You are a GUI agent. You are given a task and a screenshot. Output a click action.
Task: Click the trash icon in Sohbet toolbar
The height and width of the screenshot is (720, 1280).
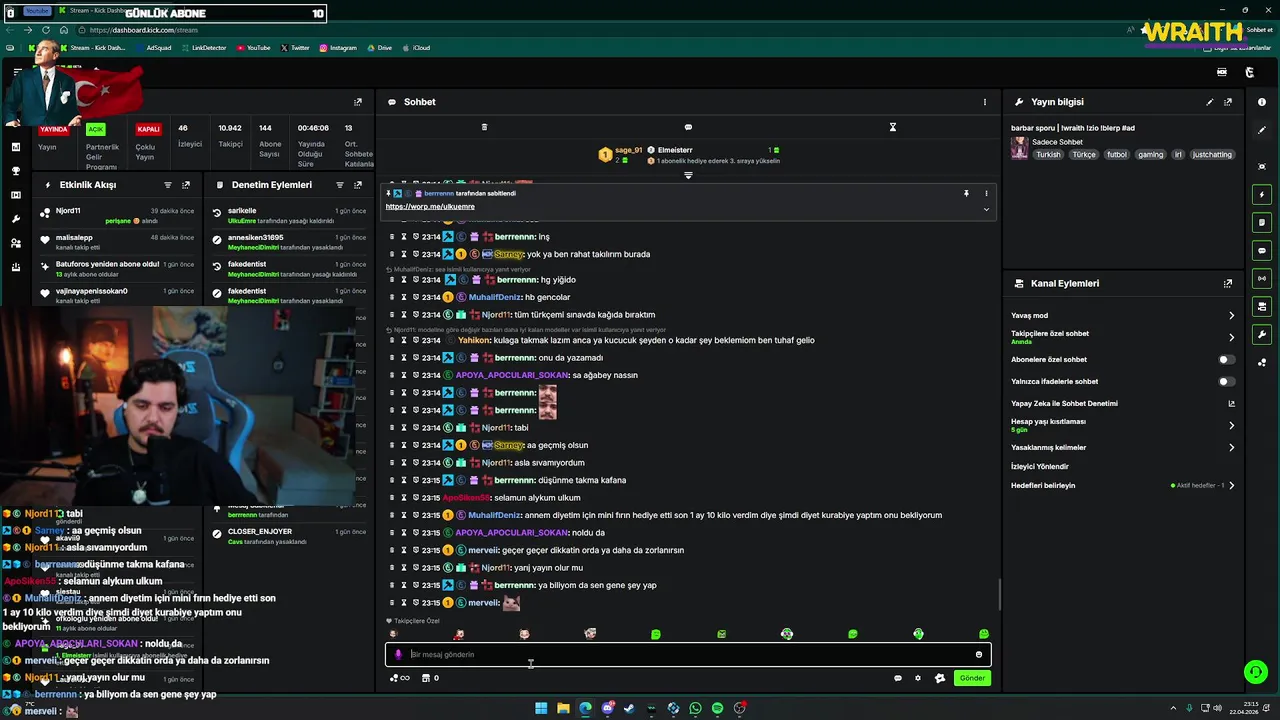[x=484, y=127]
